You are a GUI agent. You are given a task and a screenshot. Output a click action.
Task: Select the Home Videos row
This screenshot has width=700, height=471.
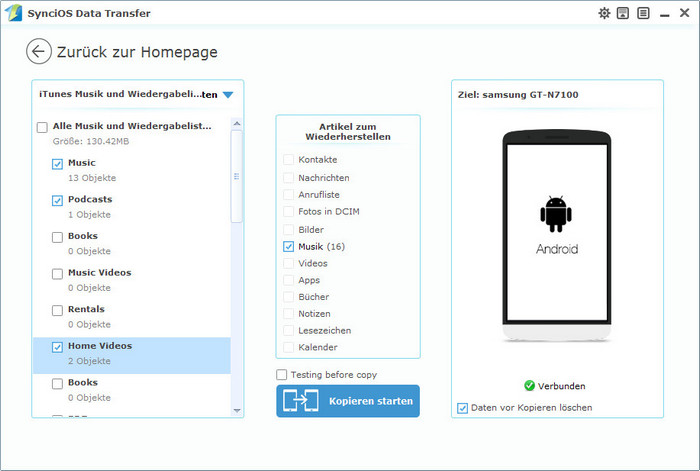coord(132,355)
